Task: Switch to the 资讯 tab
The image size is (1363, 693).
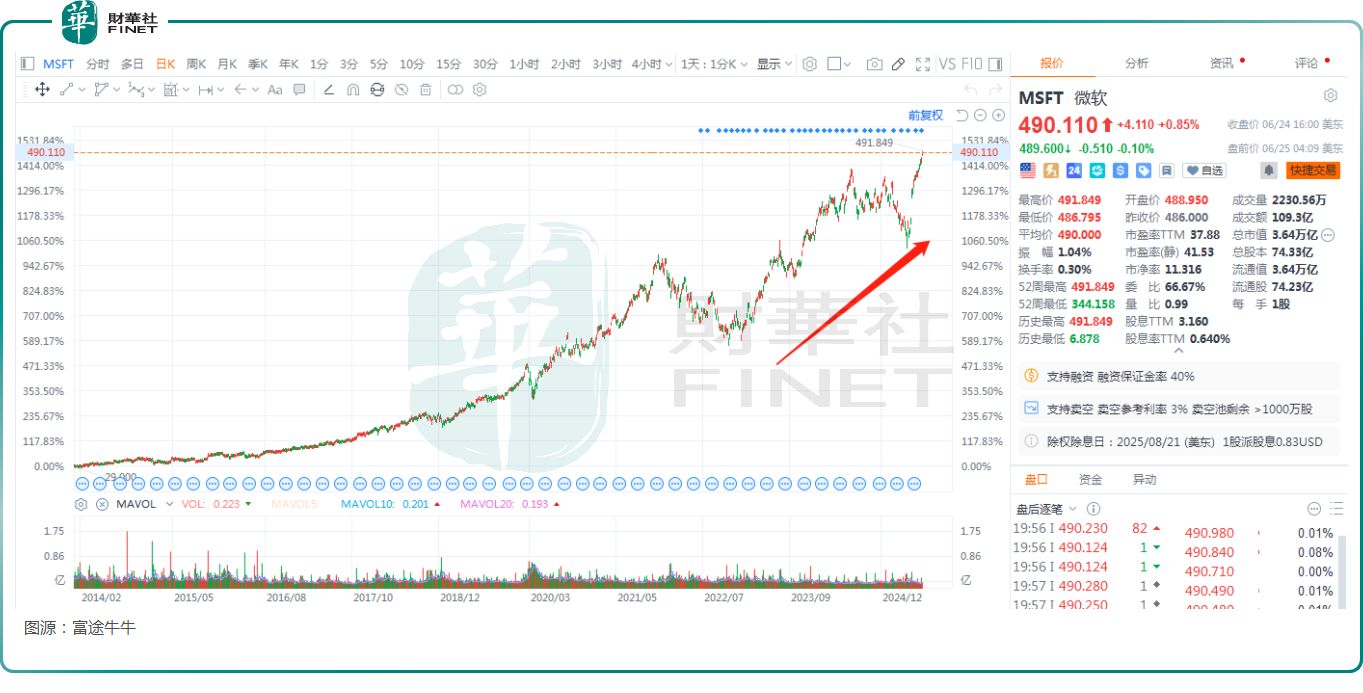Action: (1222, 63)
